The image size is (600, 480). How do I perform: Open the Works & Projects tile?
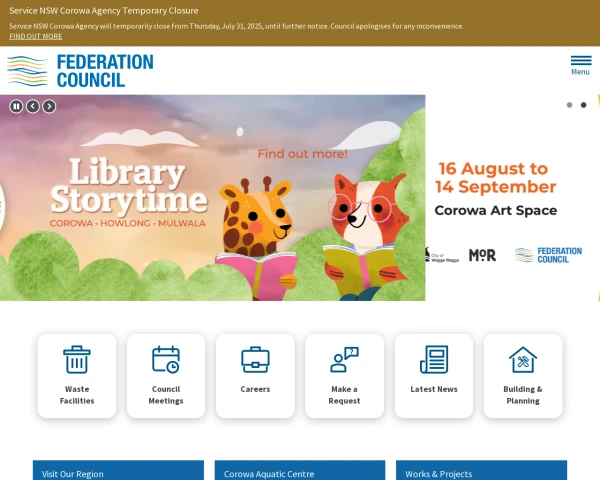coord(481,470)
